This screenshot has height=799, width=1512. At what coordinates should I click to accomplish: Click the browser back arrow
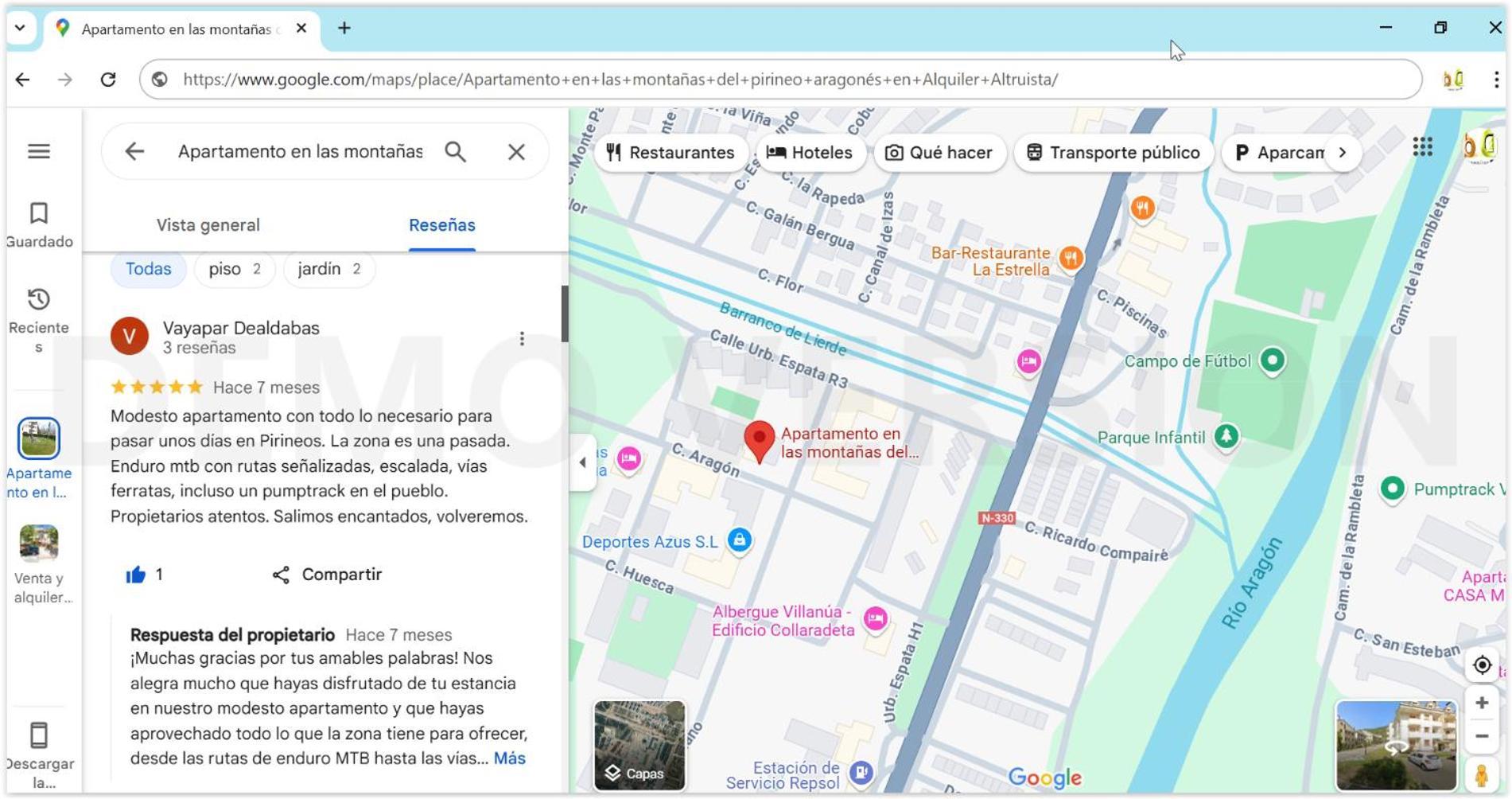[23, 80]
